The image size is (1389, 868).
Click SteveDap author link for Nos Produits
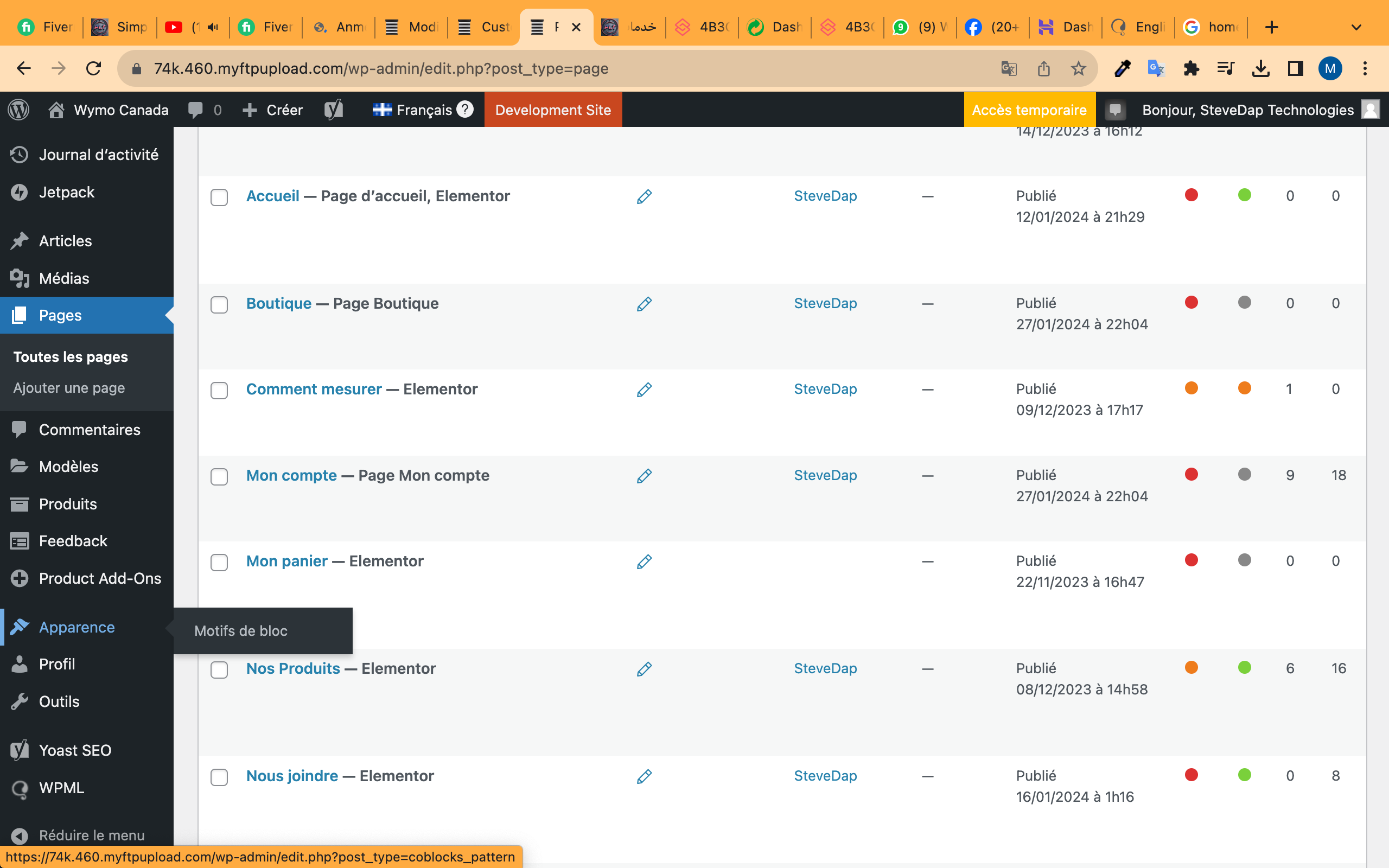825,668
